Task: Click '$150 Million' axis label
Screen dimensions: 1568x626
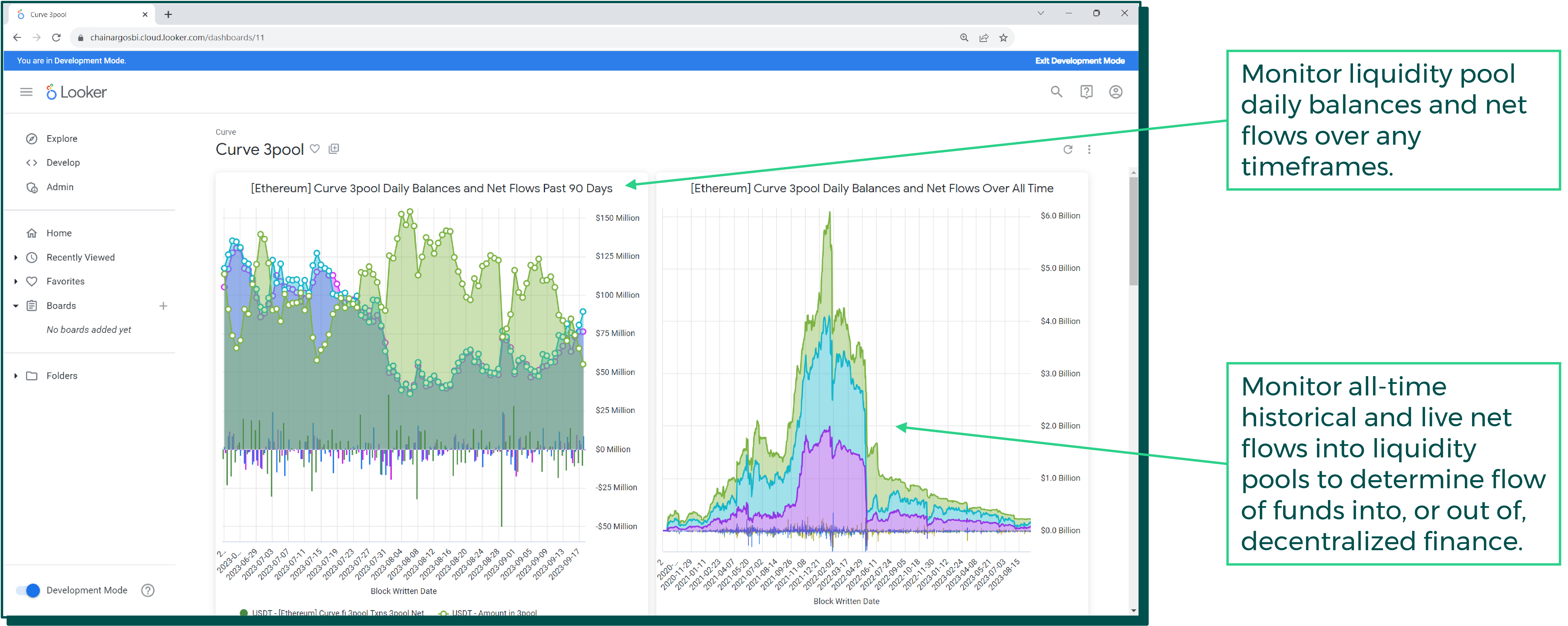Action: (617, 218)
